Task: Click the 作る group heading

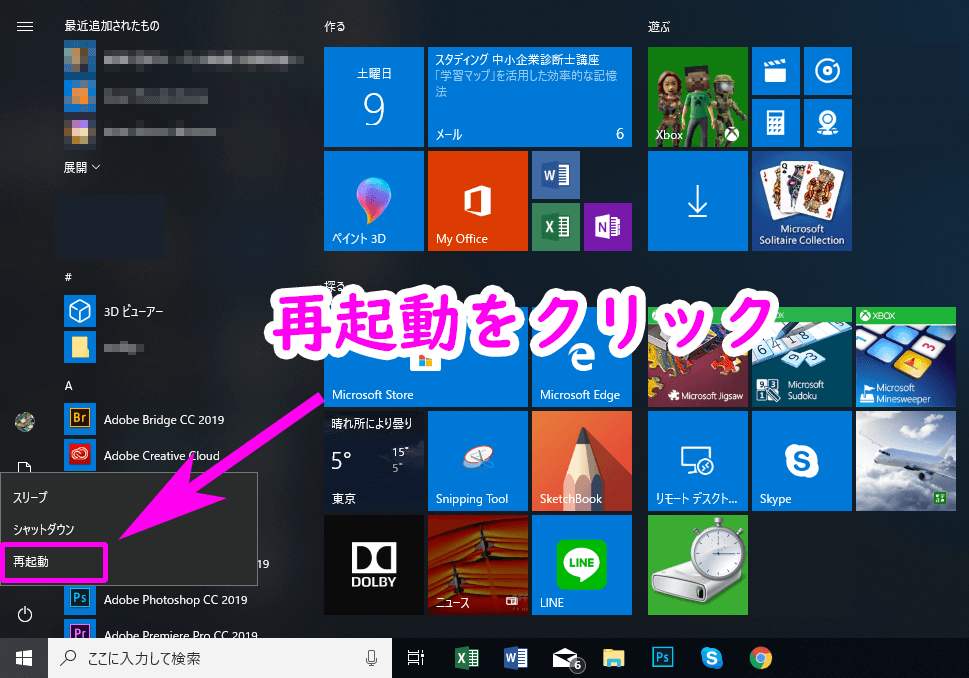Action: (x=335, y=27)
